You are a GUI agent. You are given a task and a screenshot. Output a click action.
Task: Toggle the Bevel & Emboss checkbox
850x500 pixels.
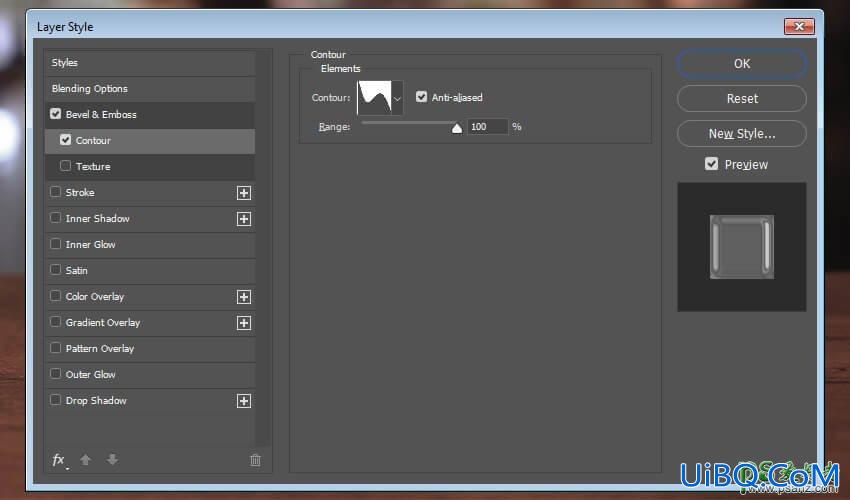[x=55, y=114]
